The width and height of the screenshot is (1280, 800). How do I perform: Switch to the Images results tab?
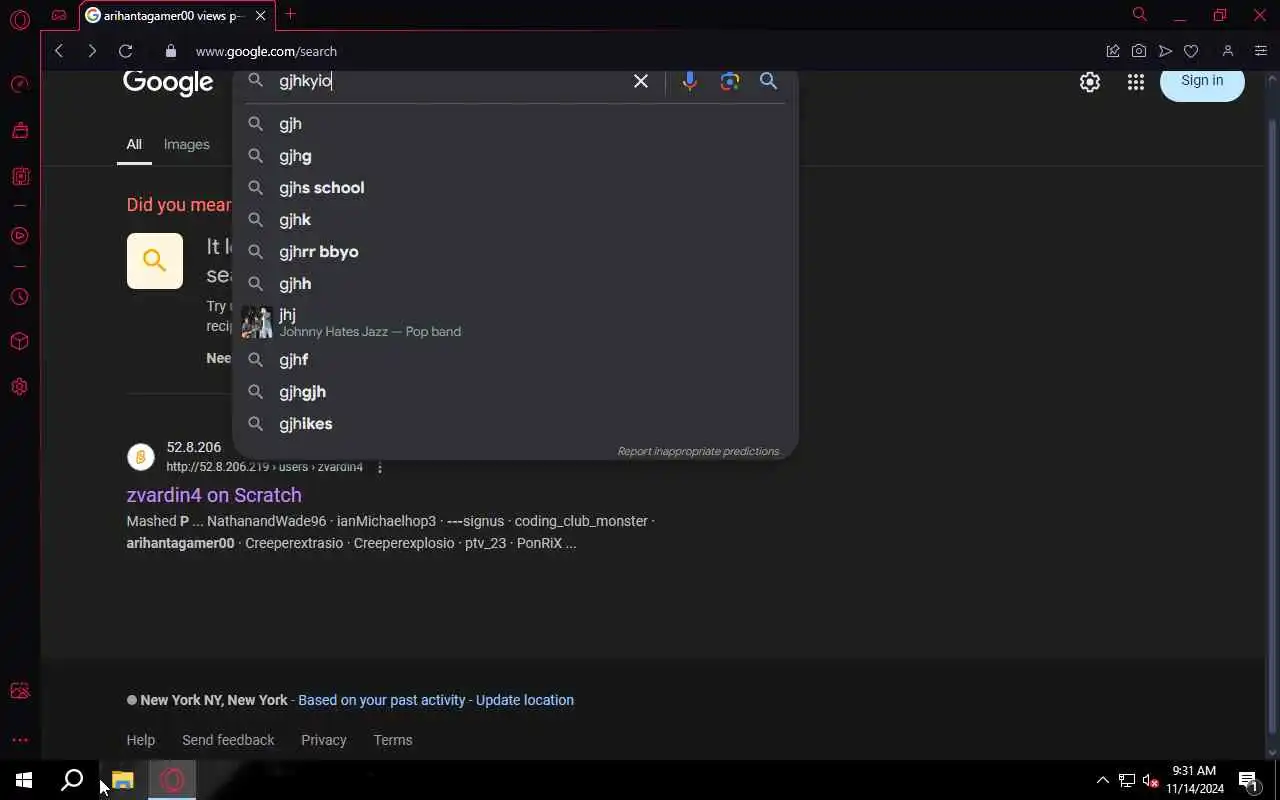pyautogui.click(x=186, y=144)
